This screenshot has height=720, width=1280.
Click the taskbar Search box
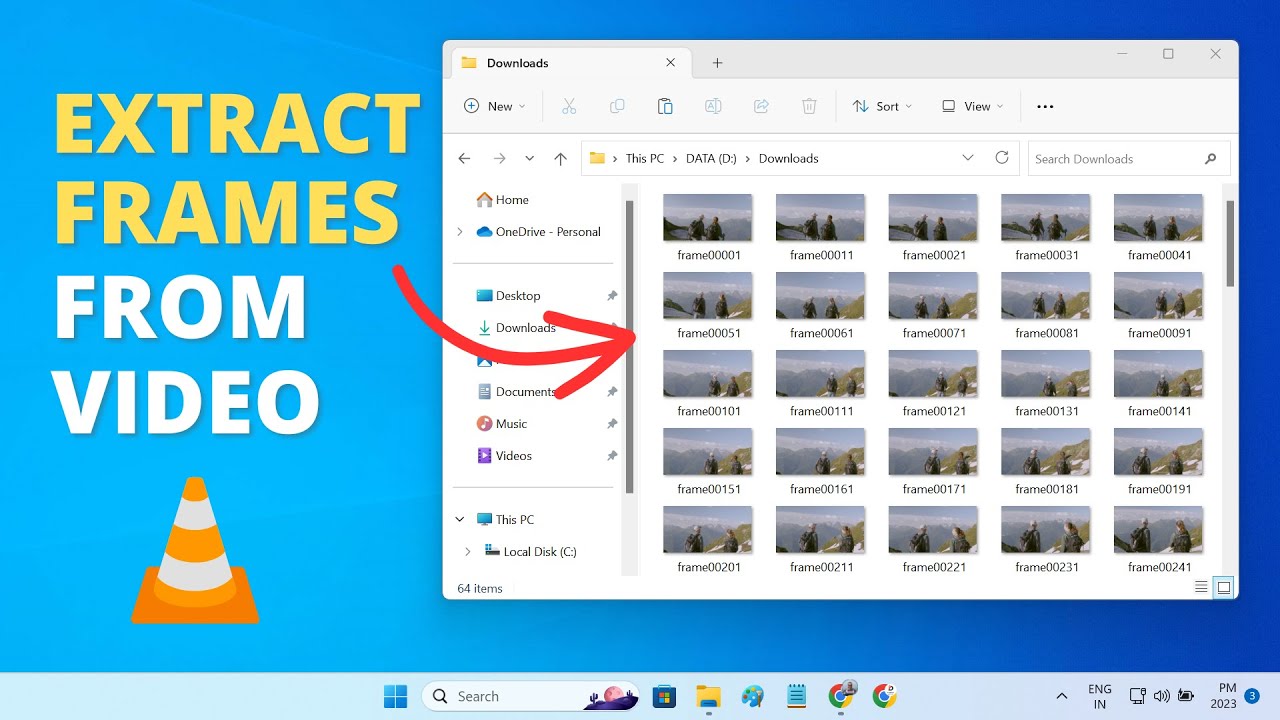pos(530,696)
